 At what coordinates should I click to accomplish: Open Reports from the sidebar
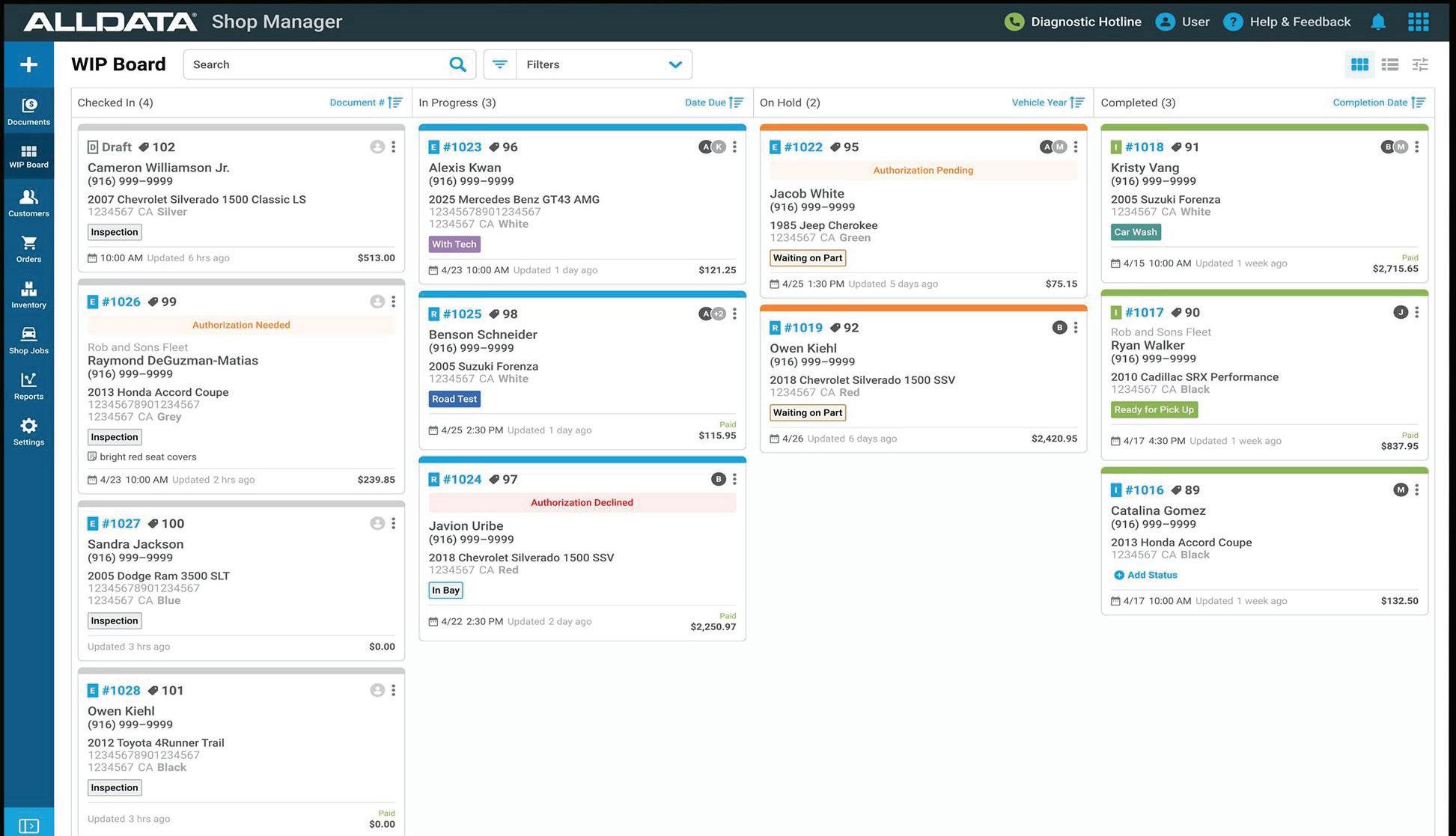[28, 385]
